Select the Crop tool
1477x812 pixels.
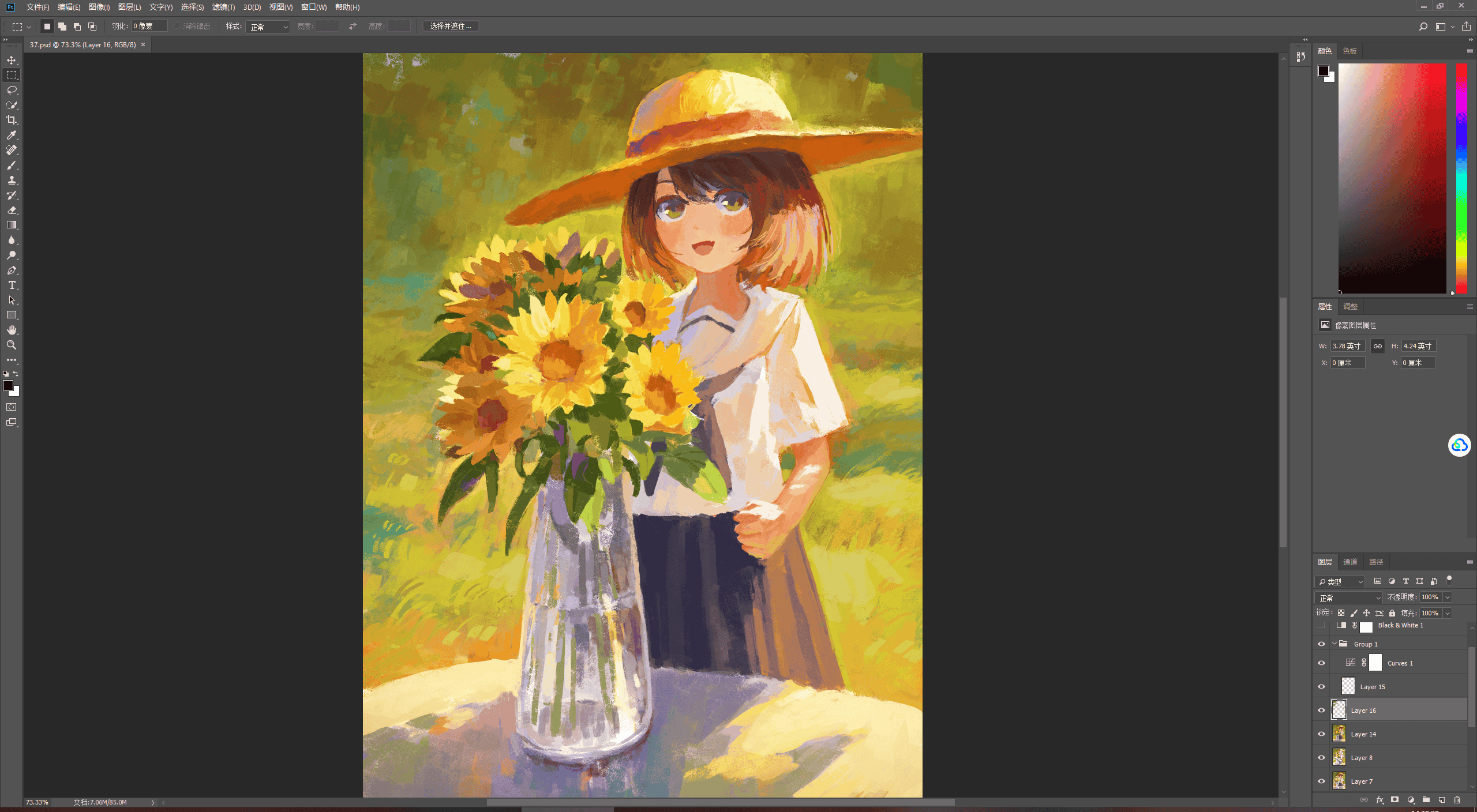[12, 120]
